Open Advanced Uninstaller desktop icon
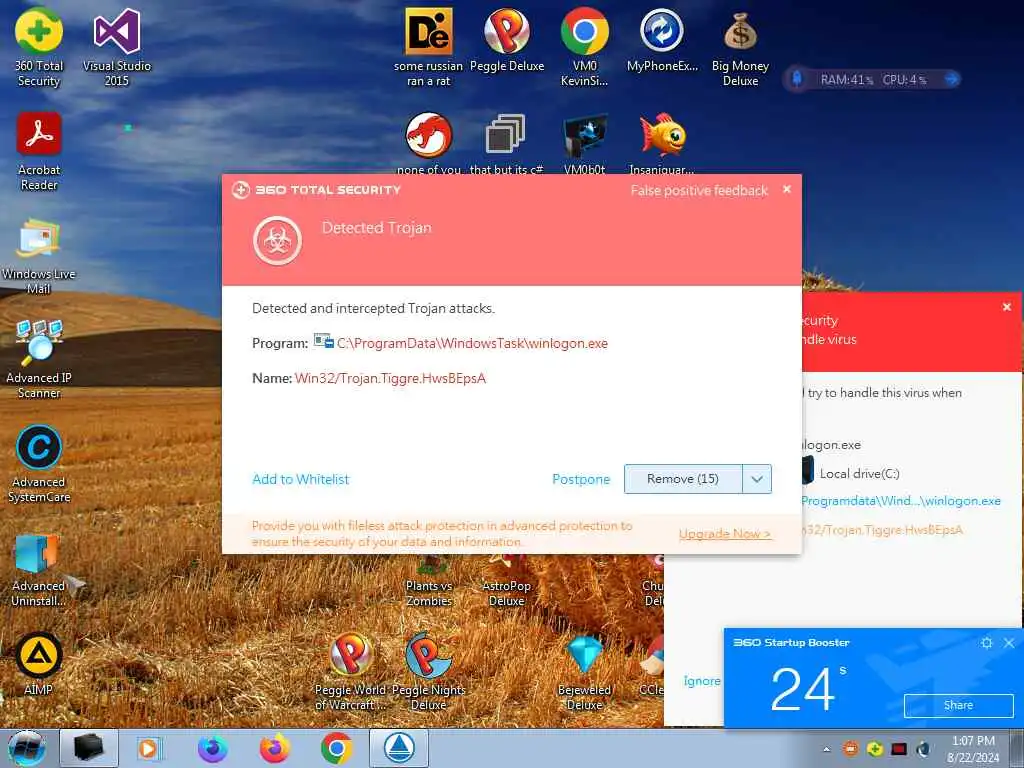The width and height of the screenshot is (1024, 768). (x=39, y=568)
